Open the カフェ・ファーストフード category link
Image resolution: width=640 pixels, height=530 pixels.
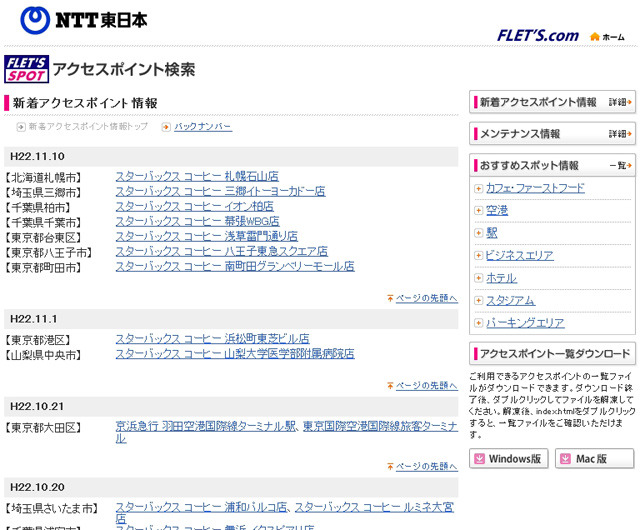(x=535, y=188)
